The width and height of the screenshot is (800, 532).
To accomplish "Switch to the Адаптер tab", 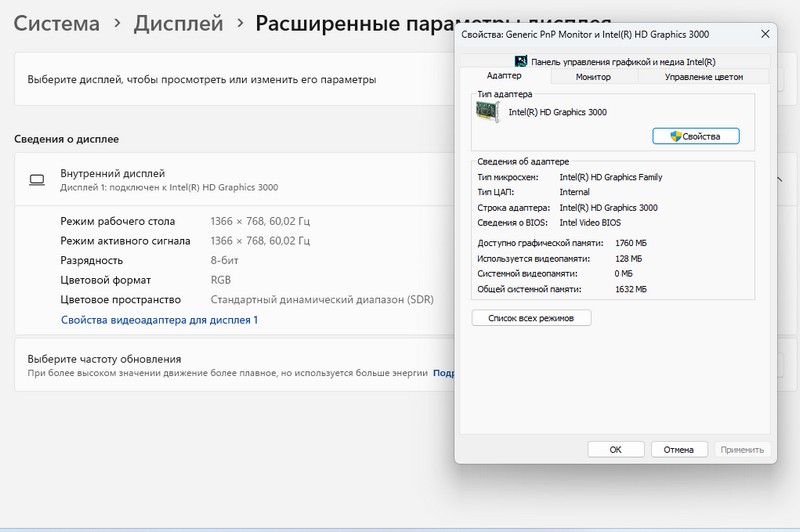I will [x=504, y=76].
